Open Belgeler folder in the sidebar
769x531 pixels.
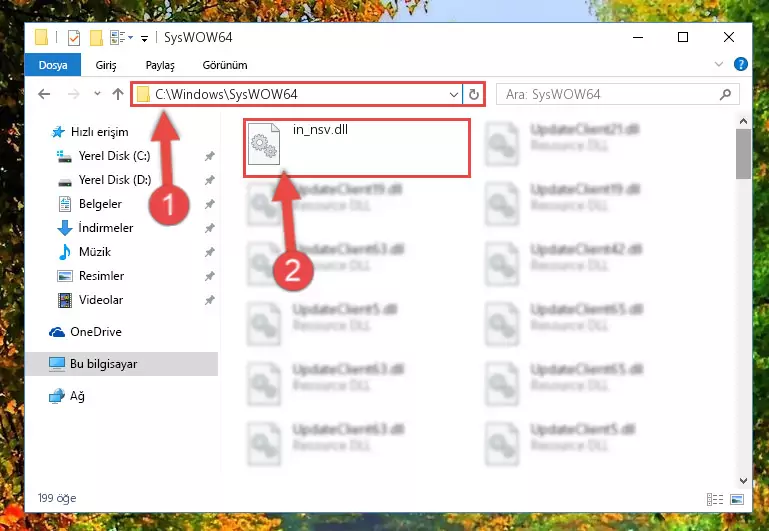[x=100, y=204]
